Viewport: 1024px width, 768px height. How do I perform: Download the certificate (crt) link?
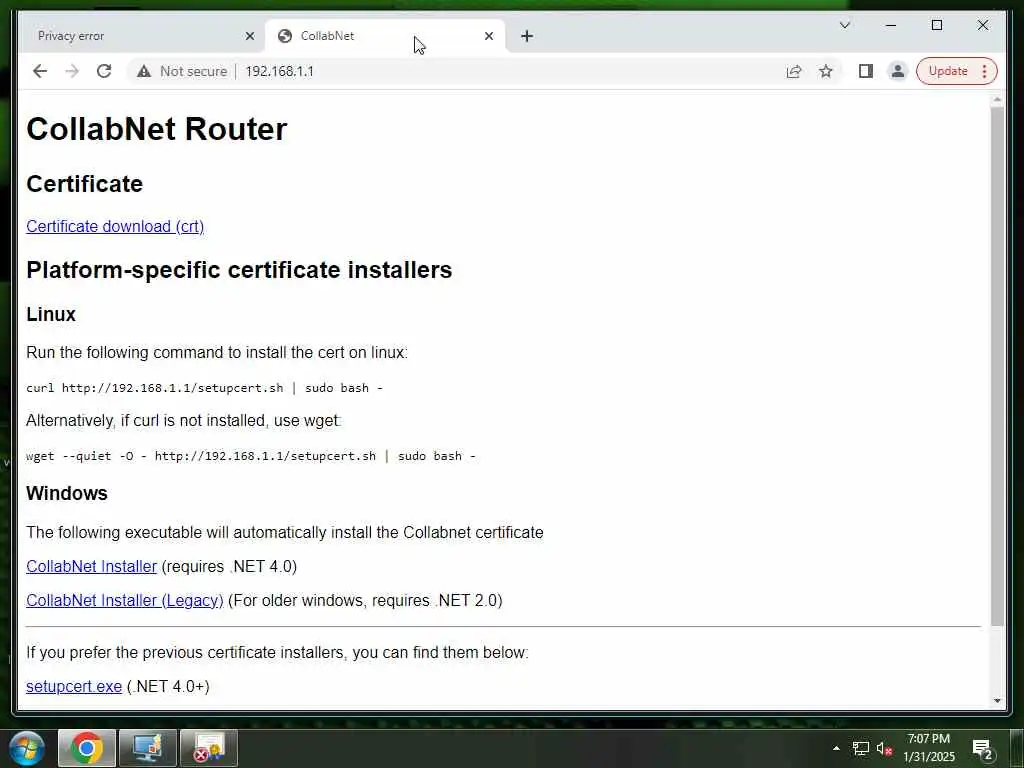[x=115, y=226]
